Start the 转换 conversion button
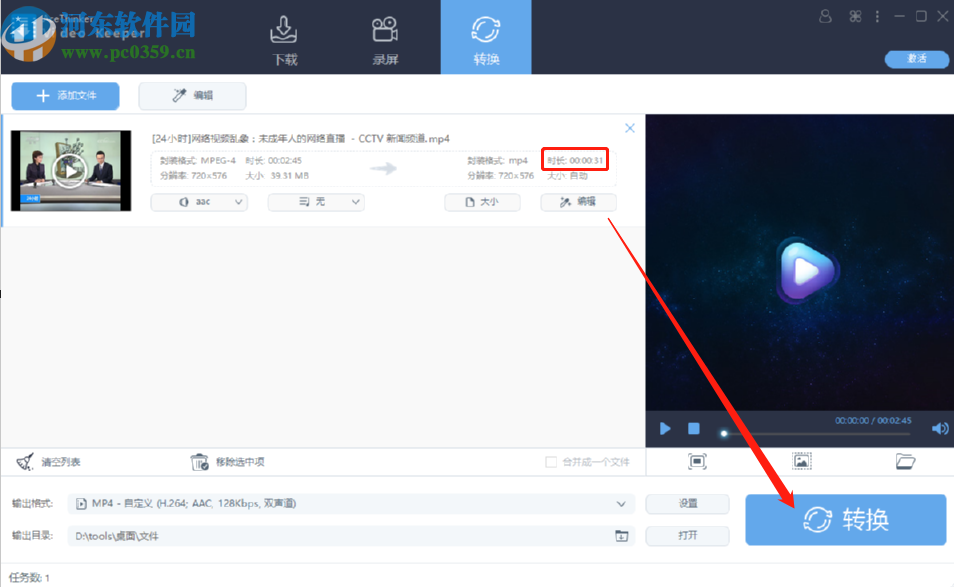 coord(845,520)
